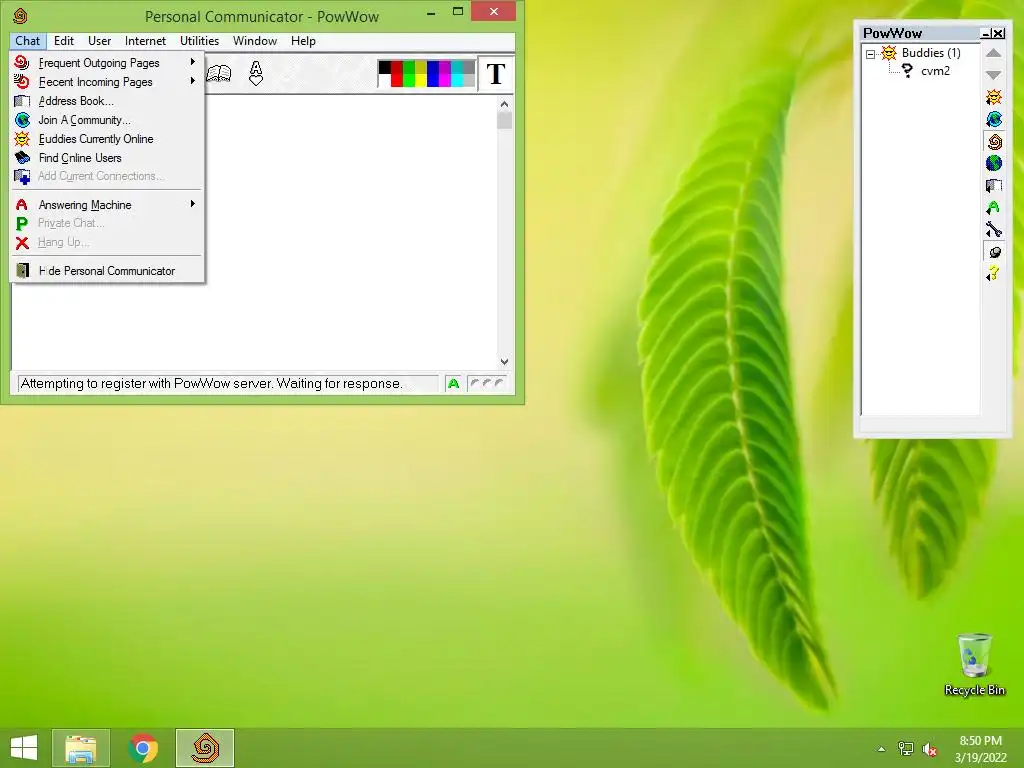Click the network icon in system tray
Screen dimensions: 1024x768
(x=906, y=749)
